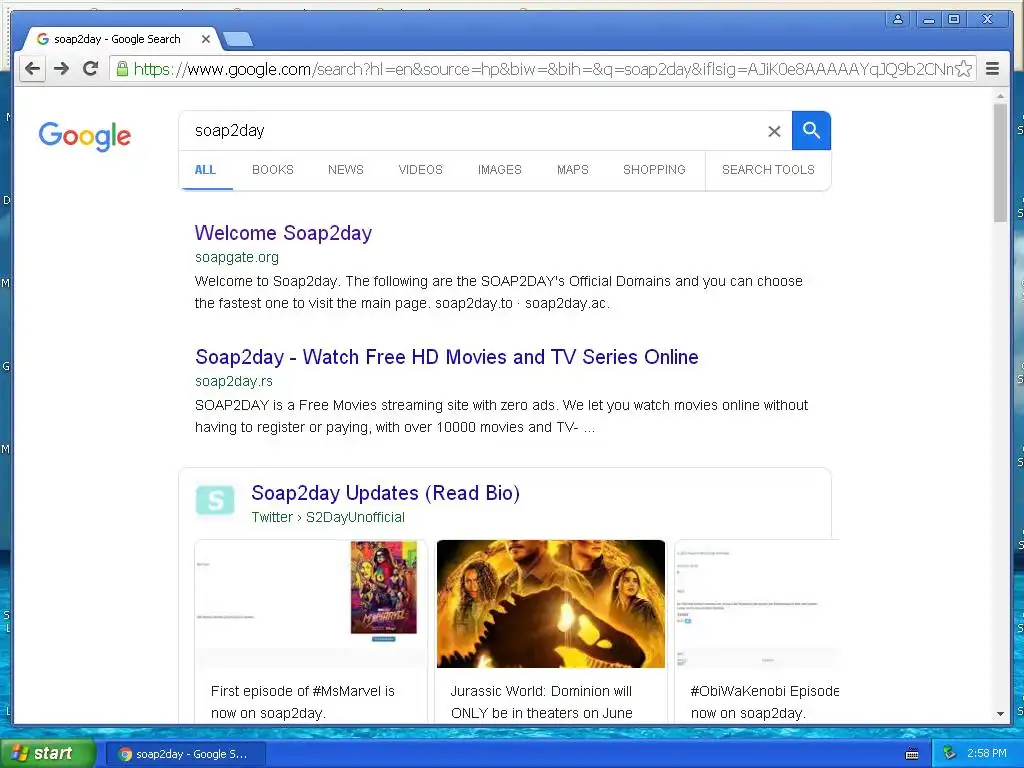Open the Windows start button
This screenshot has height=768, width=1024.
47,754
